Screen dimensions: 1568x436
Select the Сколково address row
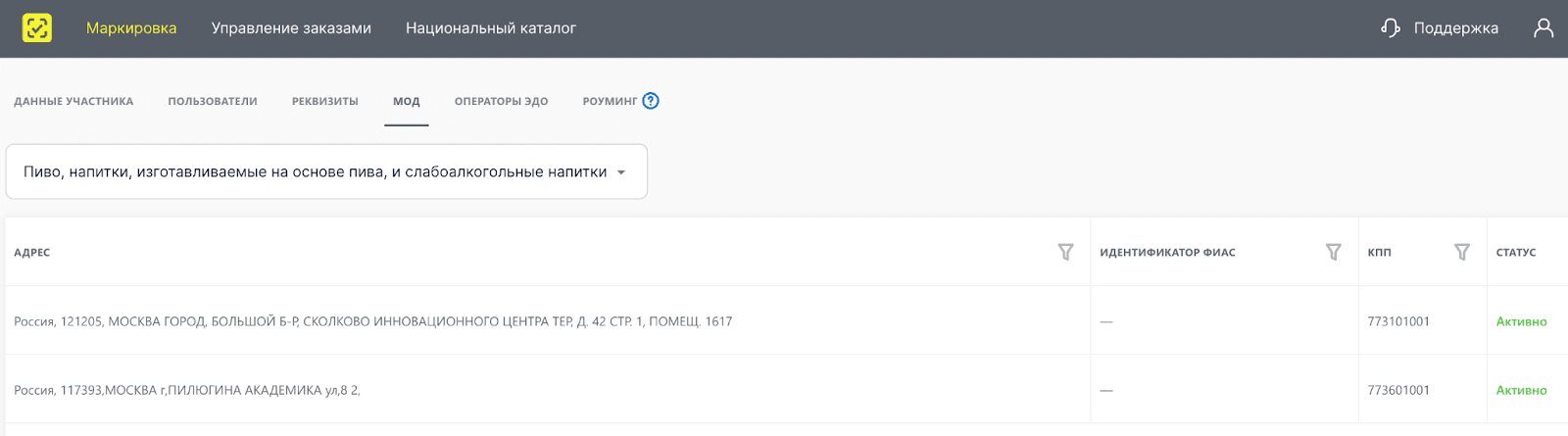372,321
